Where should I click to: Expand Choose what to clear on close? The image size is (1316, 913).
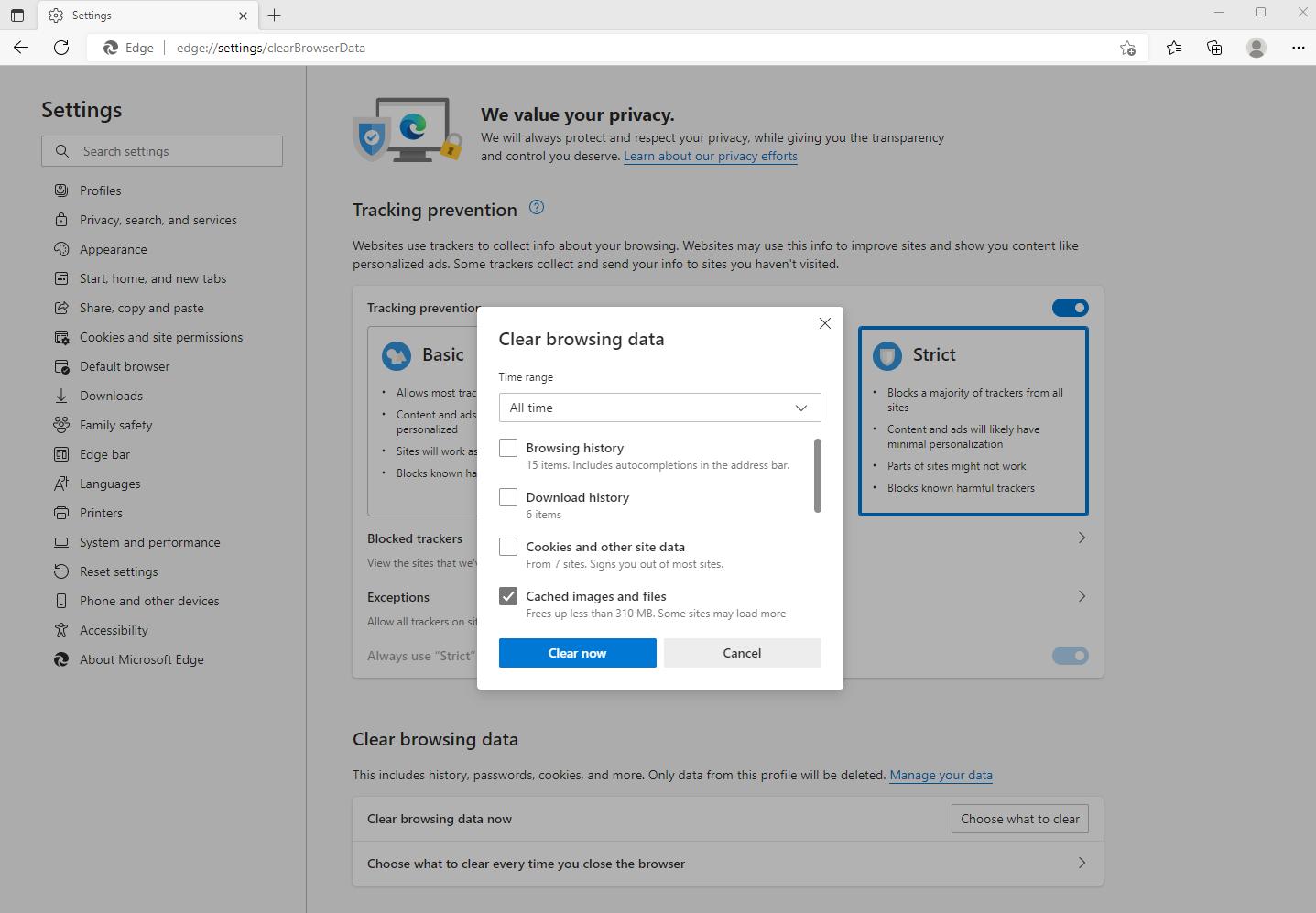(1082, 863)
